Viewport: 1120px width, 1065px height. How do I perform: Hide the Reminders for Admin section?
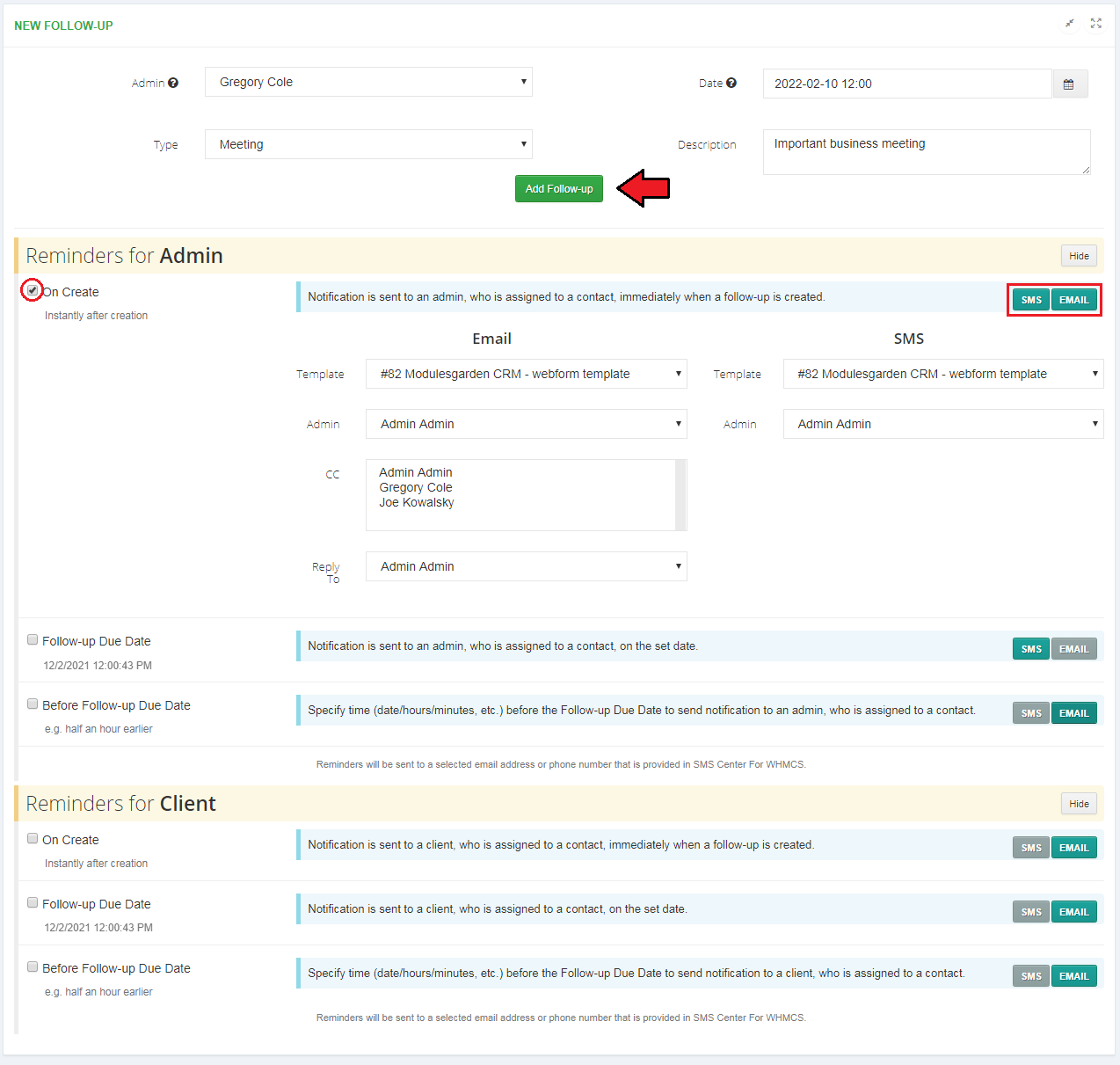(x=1079, y=256)
